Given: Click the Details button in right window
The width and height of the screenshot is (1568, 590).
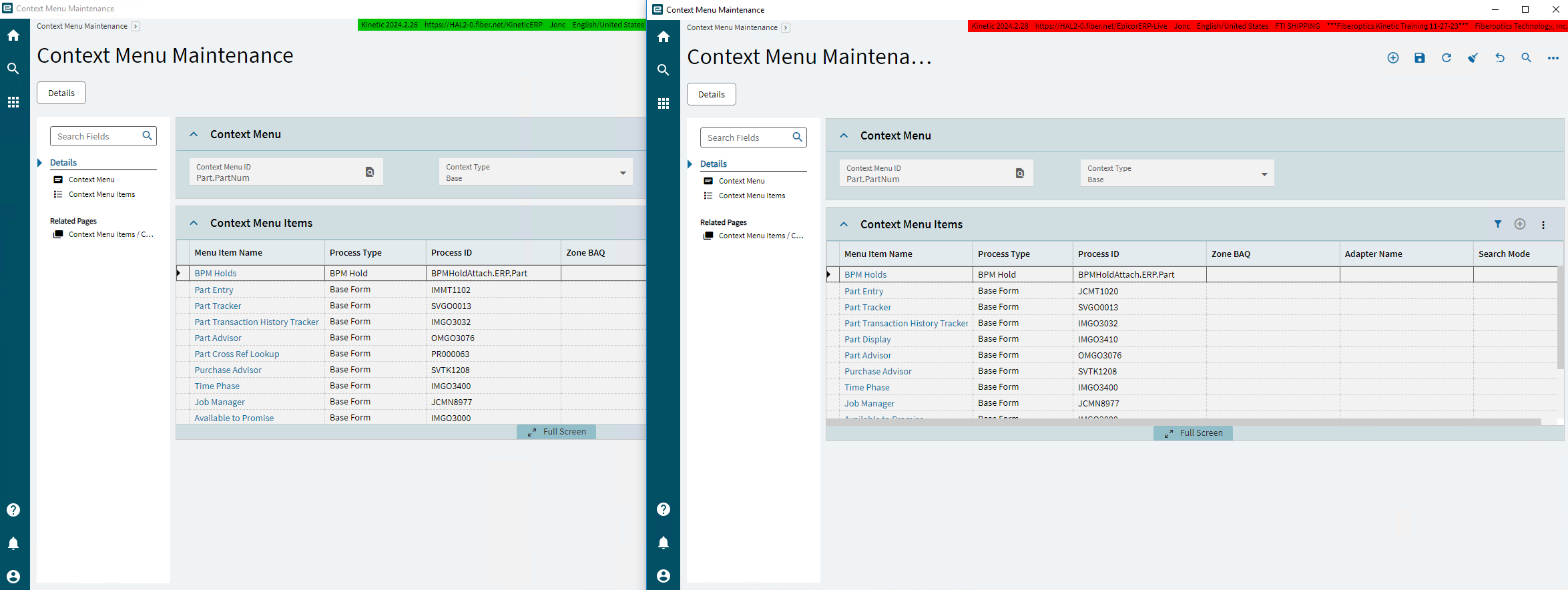Looking at the screenshot, I should click(712, 94).
